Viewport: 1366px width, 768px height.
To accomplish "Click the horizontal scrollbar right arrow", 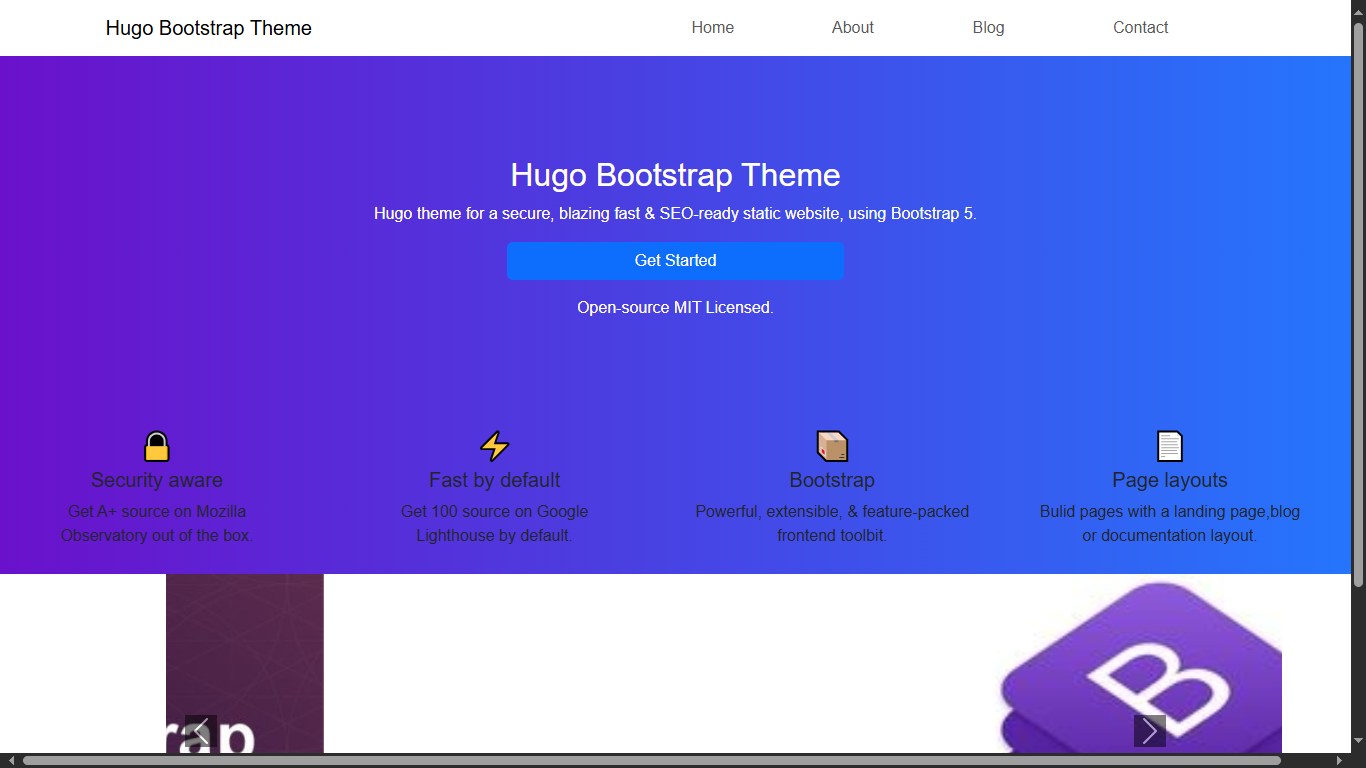I will coord(1339,761).
